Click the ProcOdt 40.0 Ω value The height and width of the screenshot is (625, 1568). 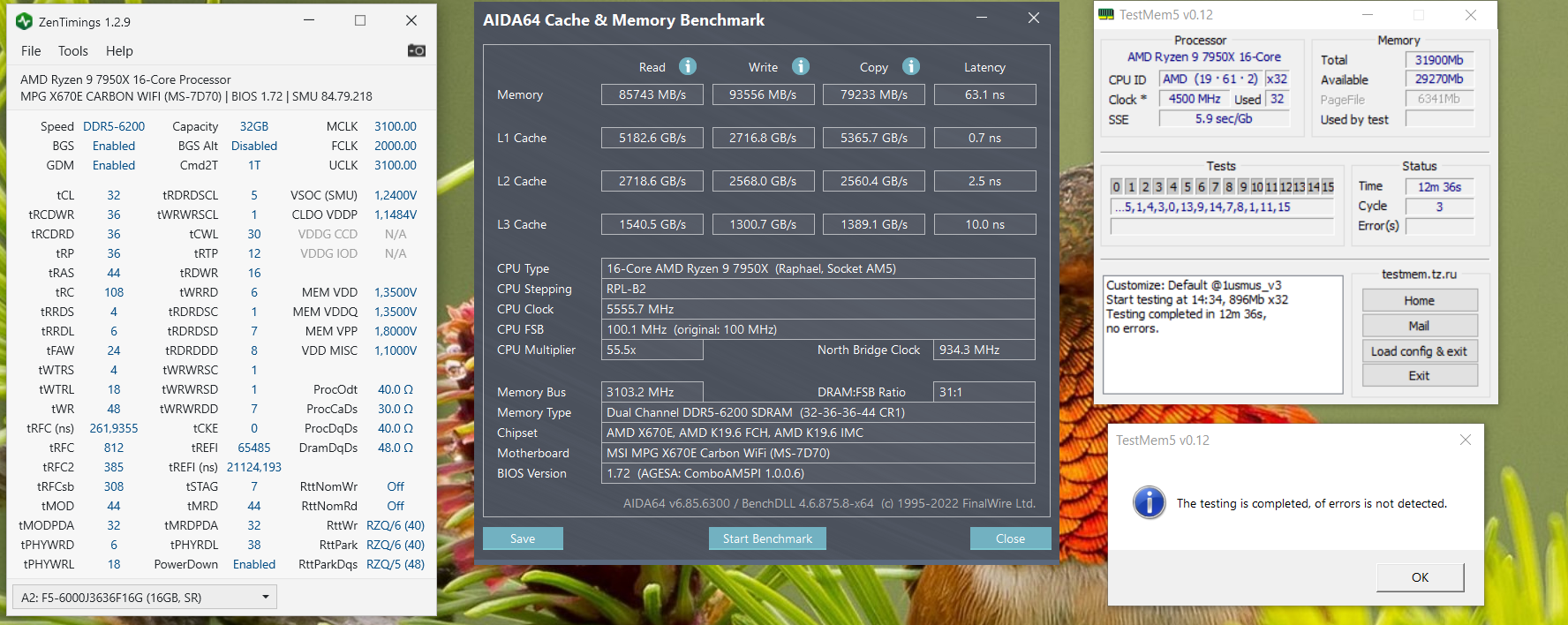(396, 389)
